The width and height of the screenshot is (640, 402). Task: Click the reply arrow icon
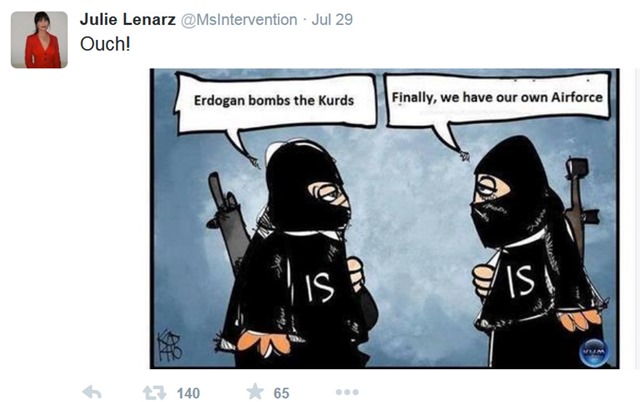tap(92, 393)
